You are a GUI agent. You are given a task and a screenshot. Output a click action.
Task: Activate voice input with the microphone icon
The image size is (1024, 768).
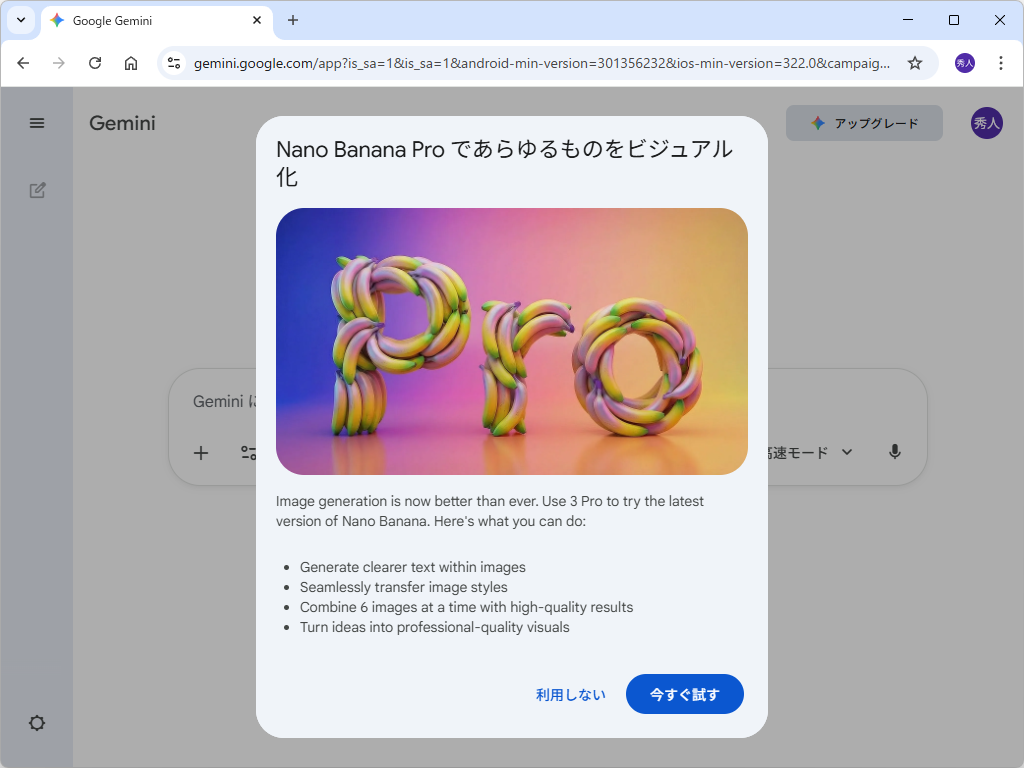tap(894, 452)
